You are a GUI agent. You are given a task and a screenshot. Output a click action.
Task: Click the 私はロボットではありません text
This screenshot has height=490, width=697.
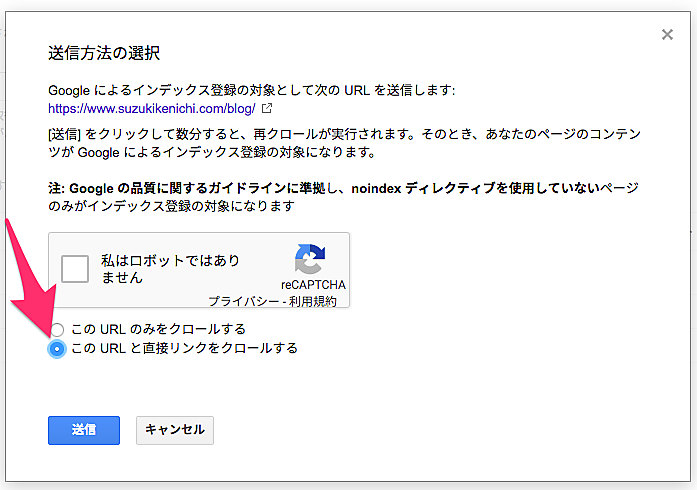click(170, 268)
